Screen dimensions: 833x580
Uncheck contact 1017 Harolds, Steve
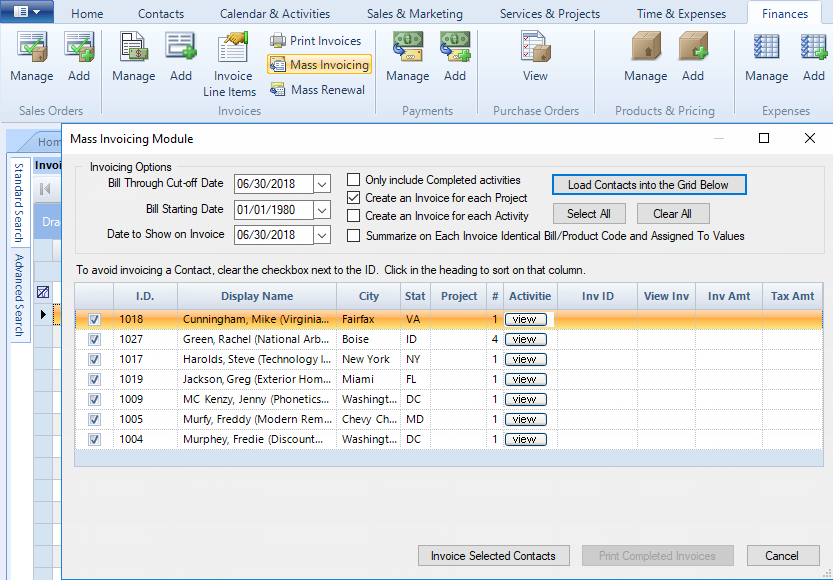click(x=94, y=360)
